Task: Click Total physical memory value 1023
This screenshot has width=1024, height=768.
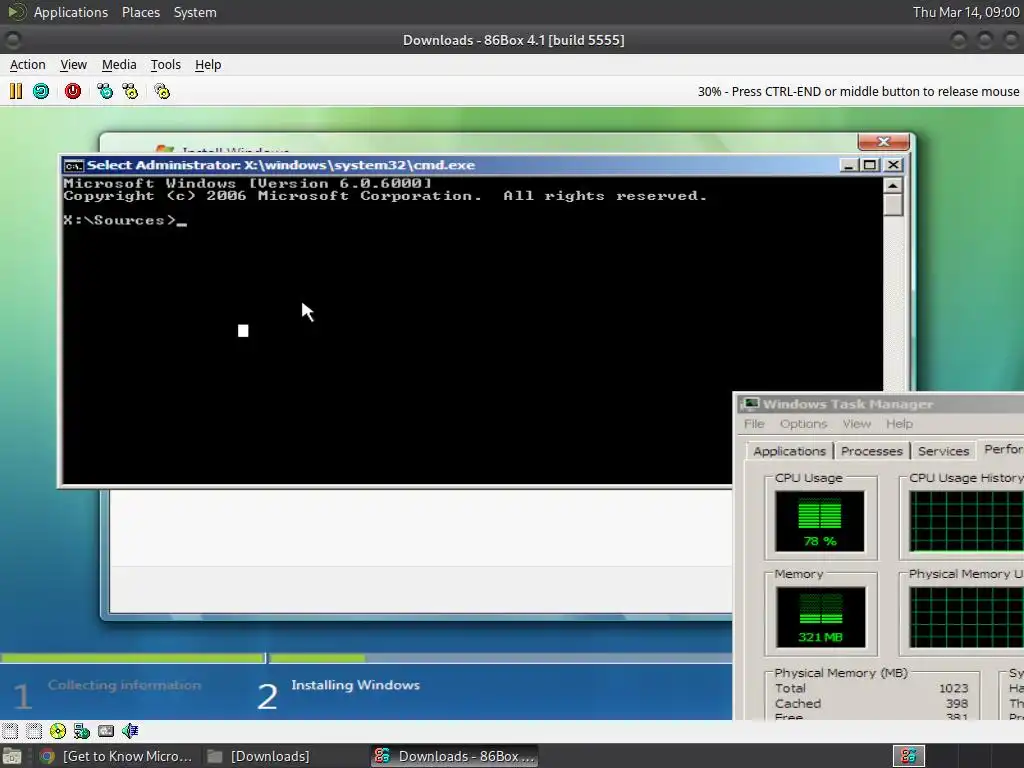Action: 953,688
